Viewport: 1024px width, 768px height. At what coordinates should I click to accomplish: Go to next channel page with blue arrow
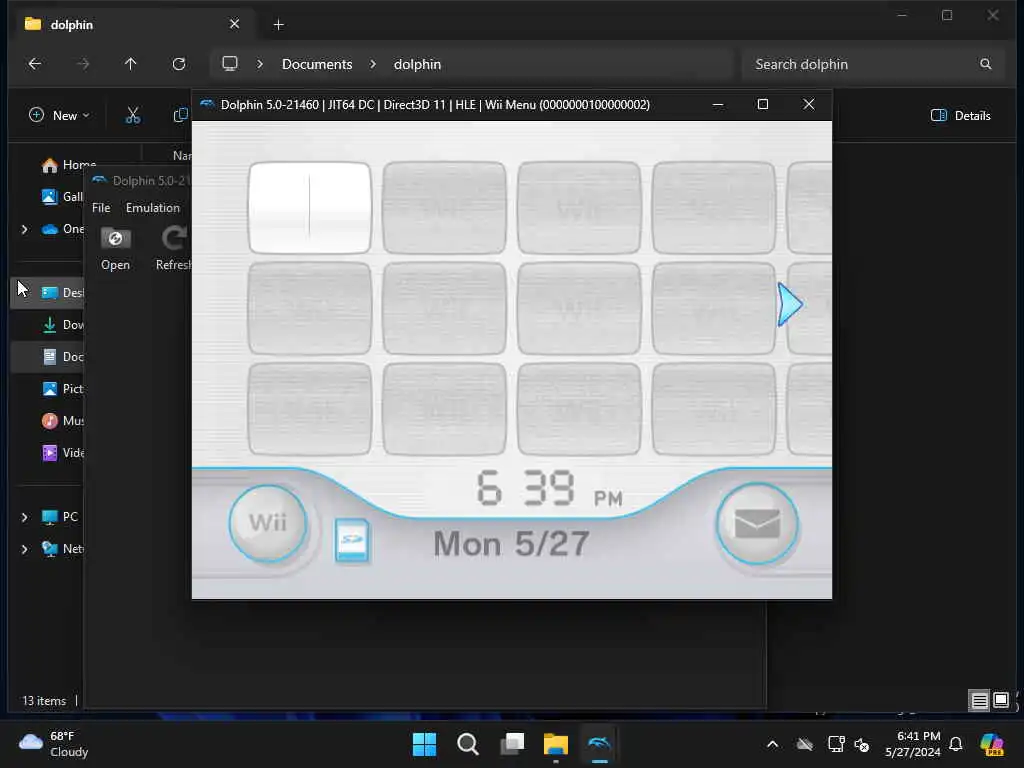coord(790,304)
